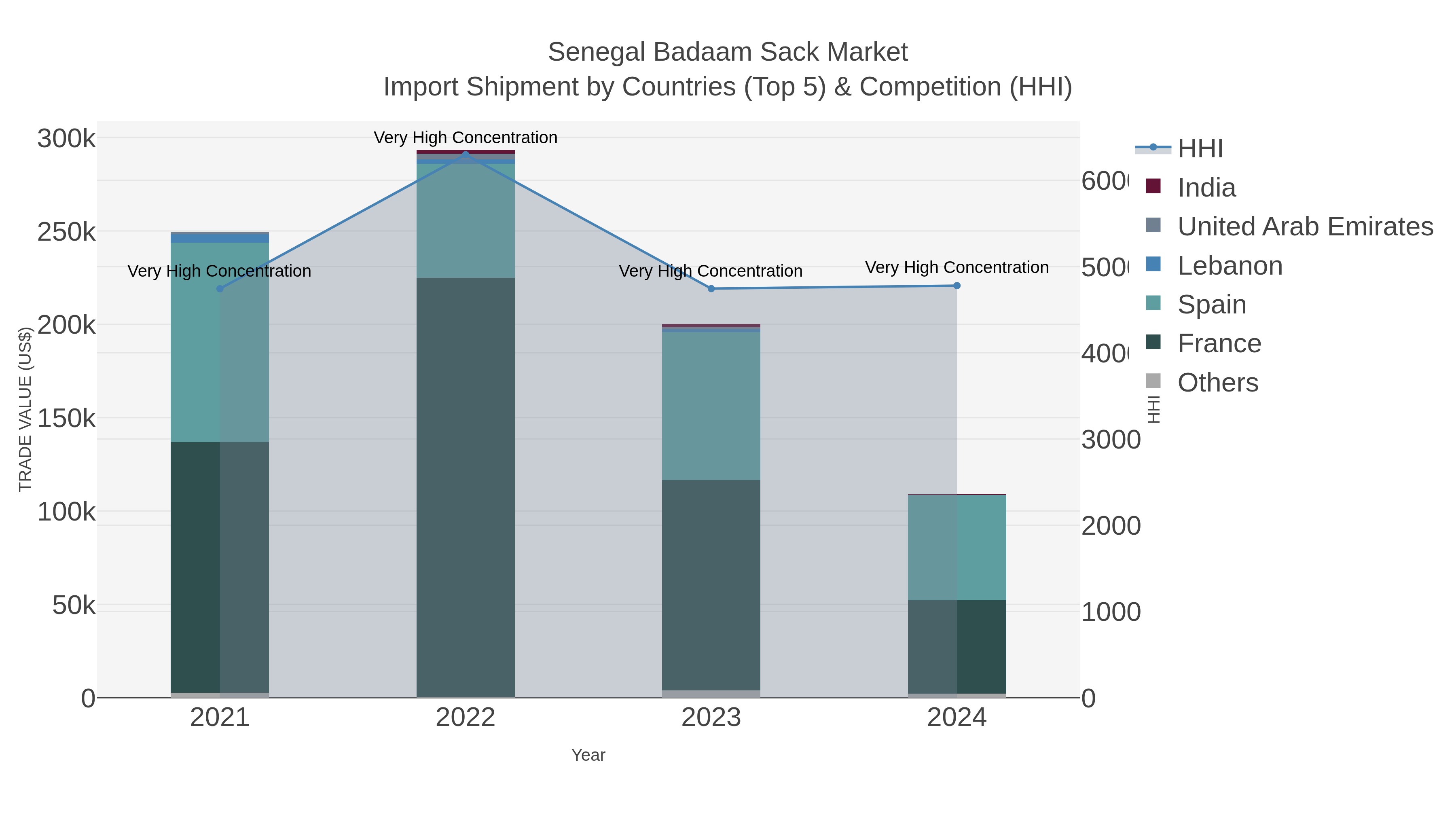
Task: Click the 2024 HHI data point
Action: pos(957,286)
